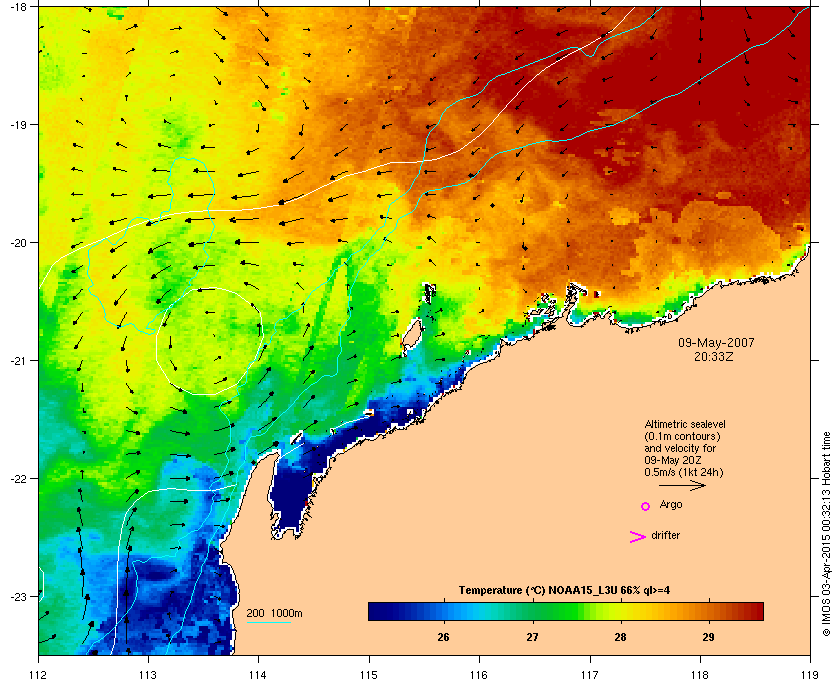Click the '200 1000m' bathymetry label
This screenshot has width=840, height=680.
274,613
